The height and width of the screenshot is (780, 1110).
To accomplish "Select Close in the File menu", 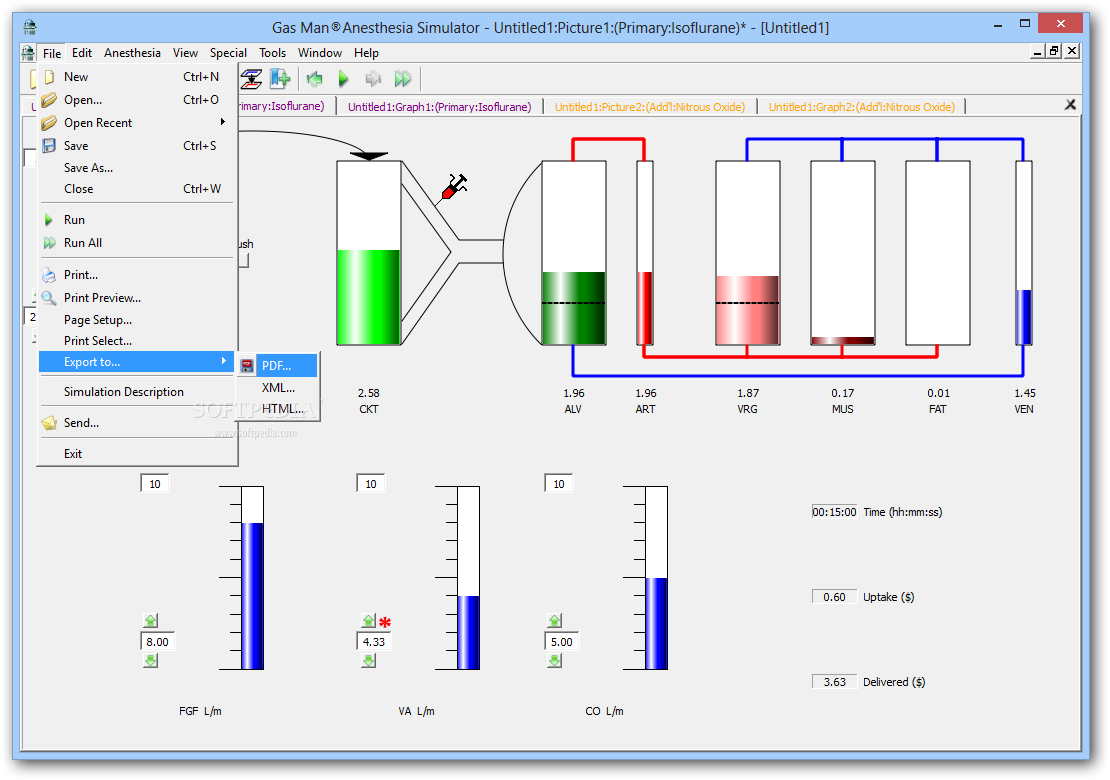I will tap(137, 189).
